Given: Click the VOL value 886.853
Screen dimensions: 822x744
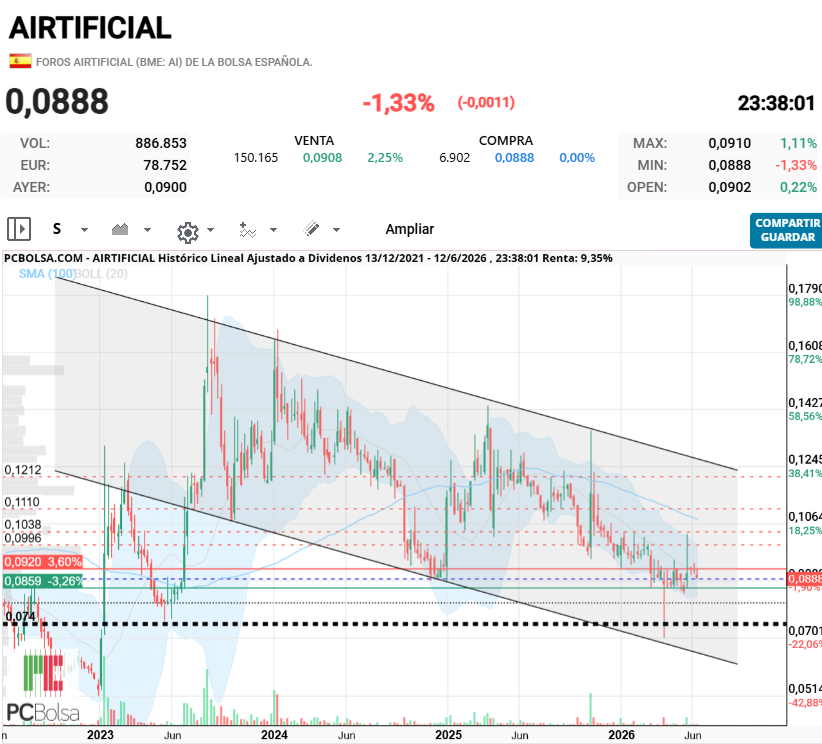Looking at the screenshot, I should pos(161,143).
